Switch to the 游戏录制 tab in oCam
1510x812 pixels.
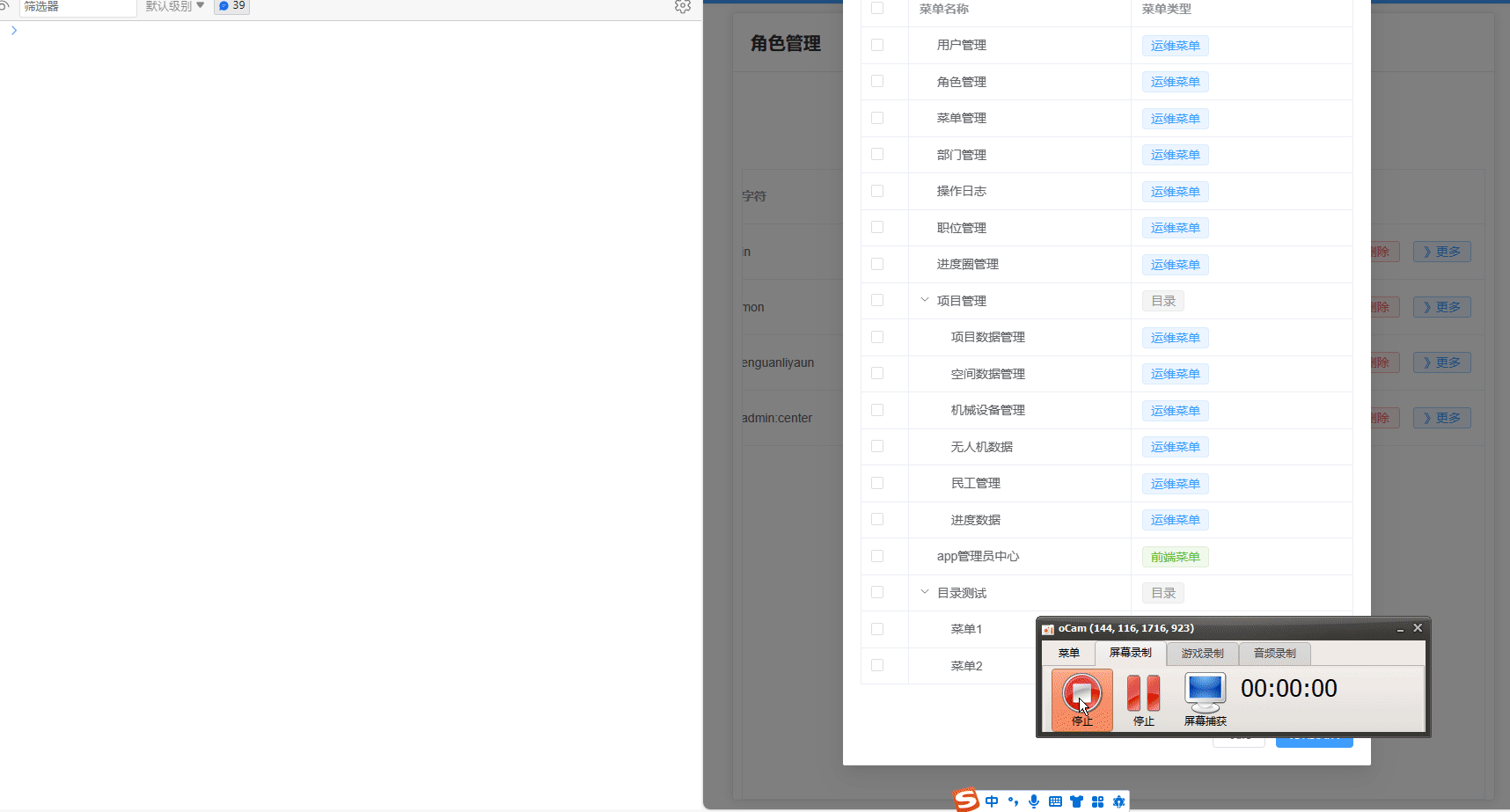[x=1201, y=653]
